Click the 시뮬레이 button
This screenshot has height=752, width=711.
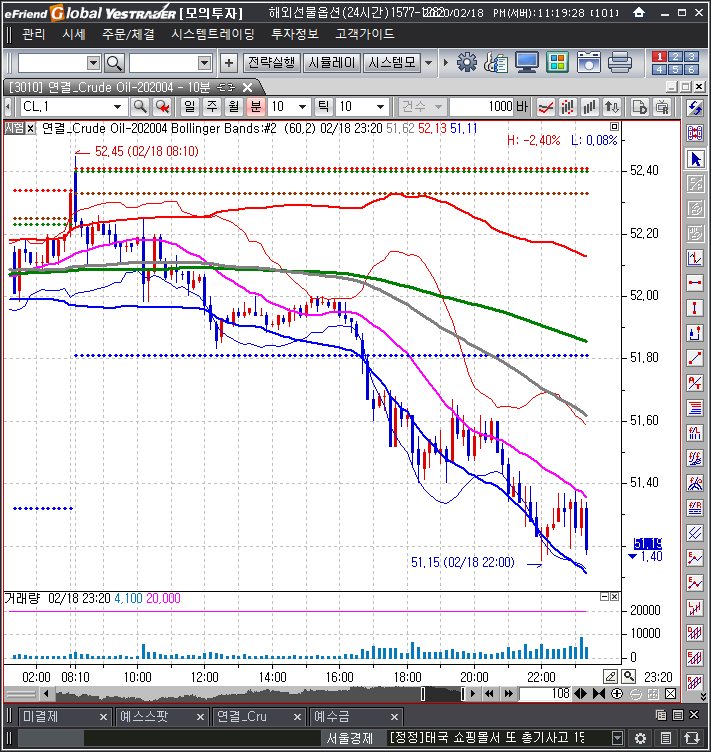pyautogui.click(x=331, y=63)
